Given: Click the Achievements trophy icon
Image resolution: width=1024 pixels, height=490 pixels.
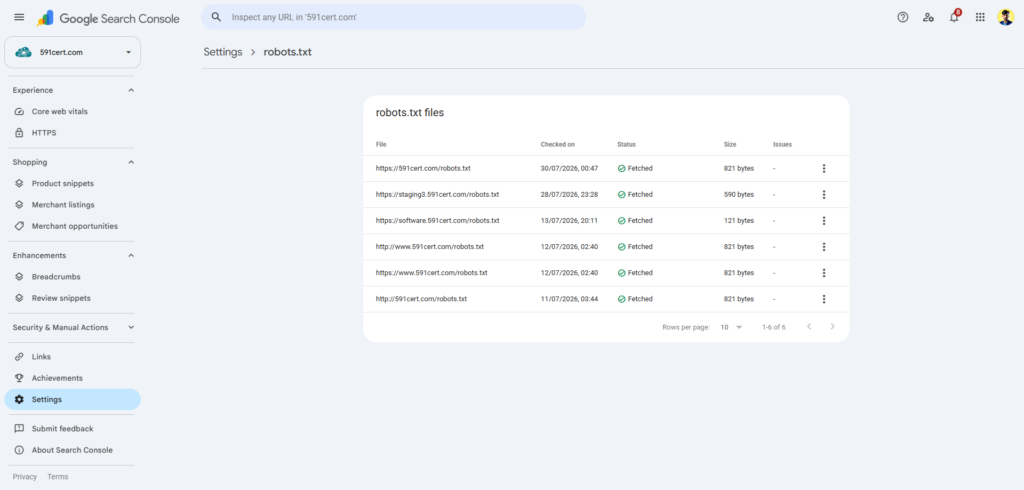Looking at the screenshot, I should 20,378.
